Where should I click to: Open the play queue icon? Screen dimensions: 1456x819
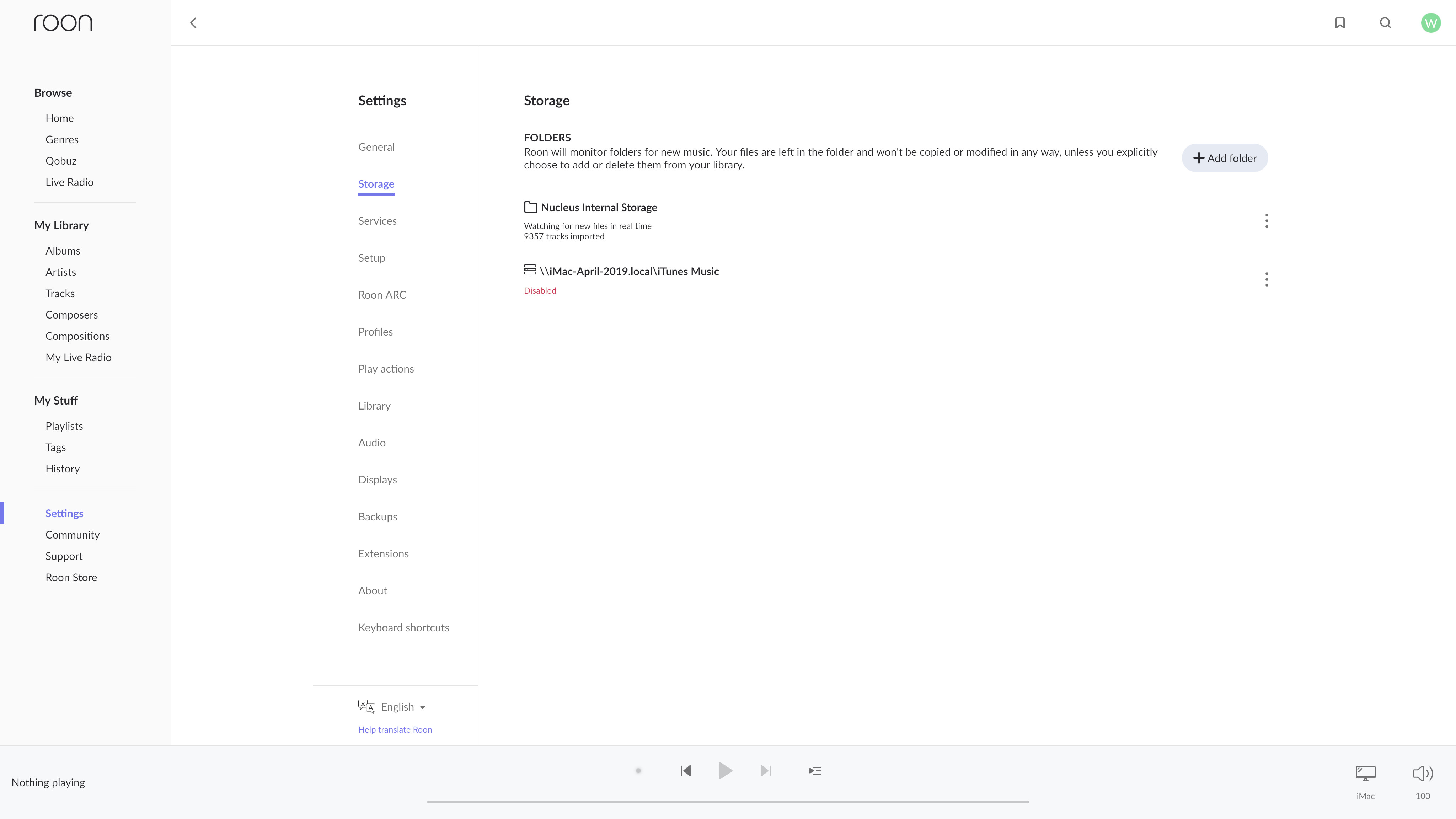pyautogui.click(x=815, y=770)
